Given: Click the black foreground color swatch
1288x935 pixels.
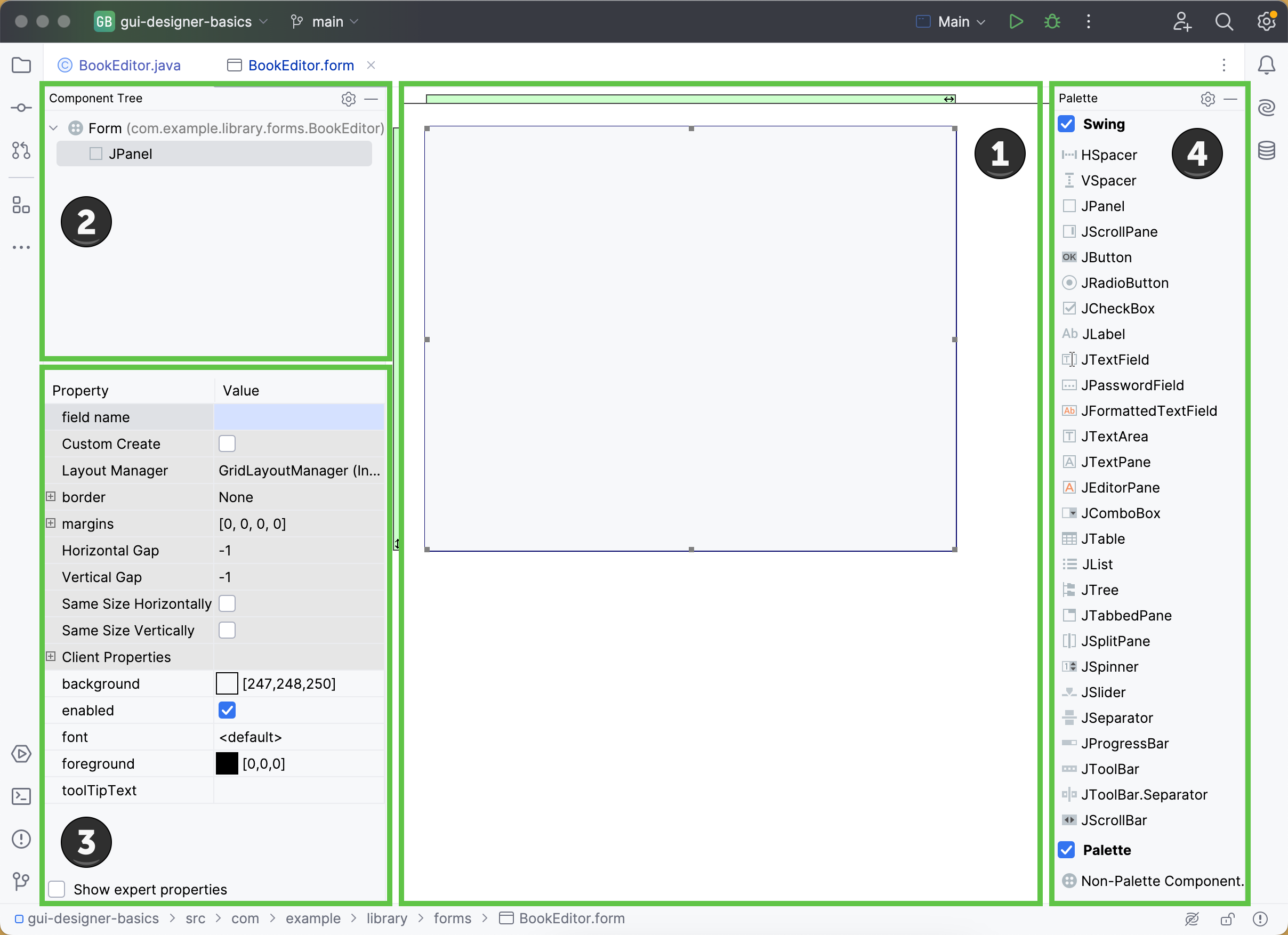Looking at the screenshot, I should click(x=227, y=763).
